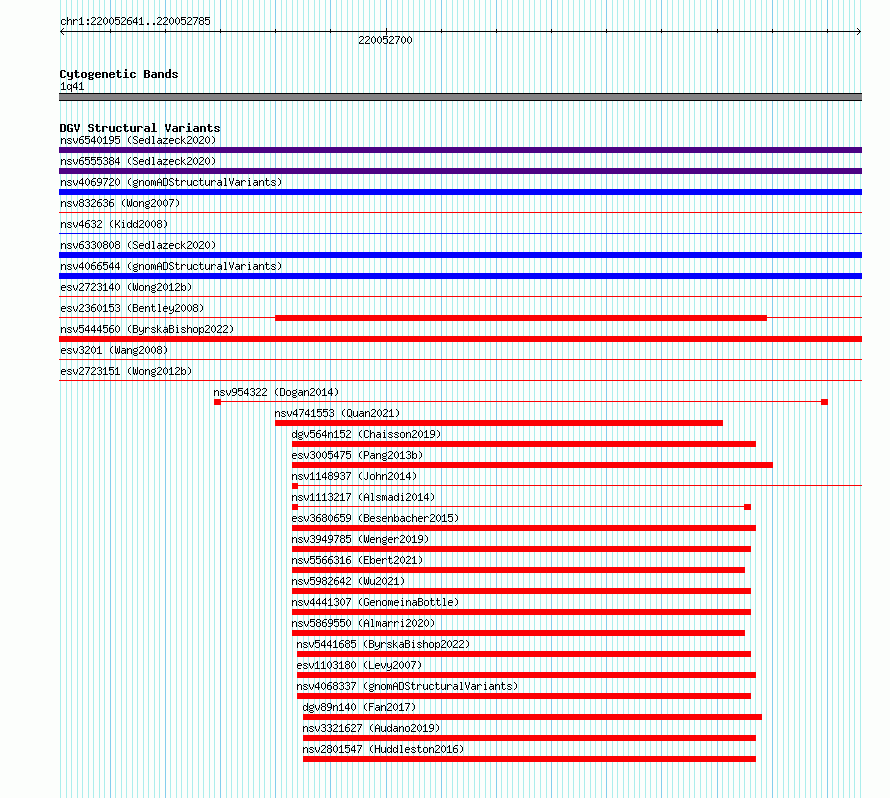
Task: Click the red dgv89n140 variant bar
Action: pyautogui.click(x=532, y=717)
